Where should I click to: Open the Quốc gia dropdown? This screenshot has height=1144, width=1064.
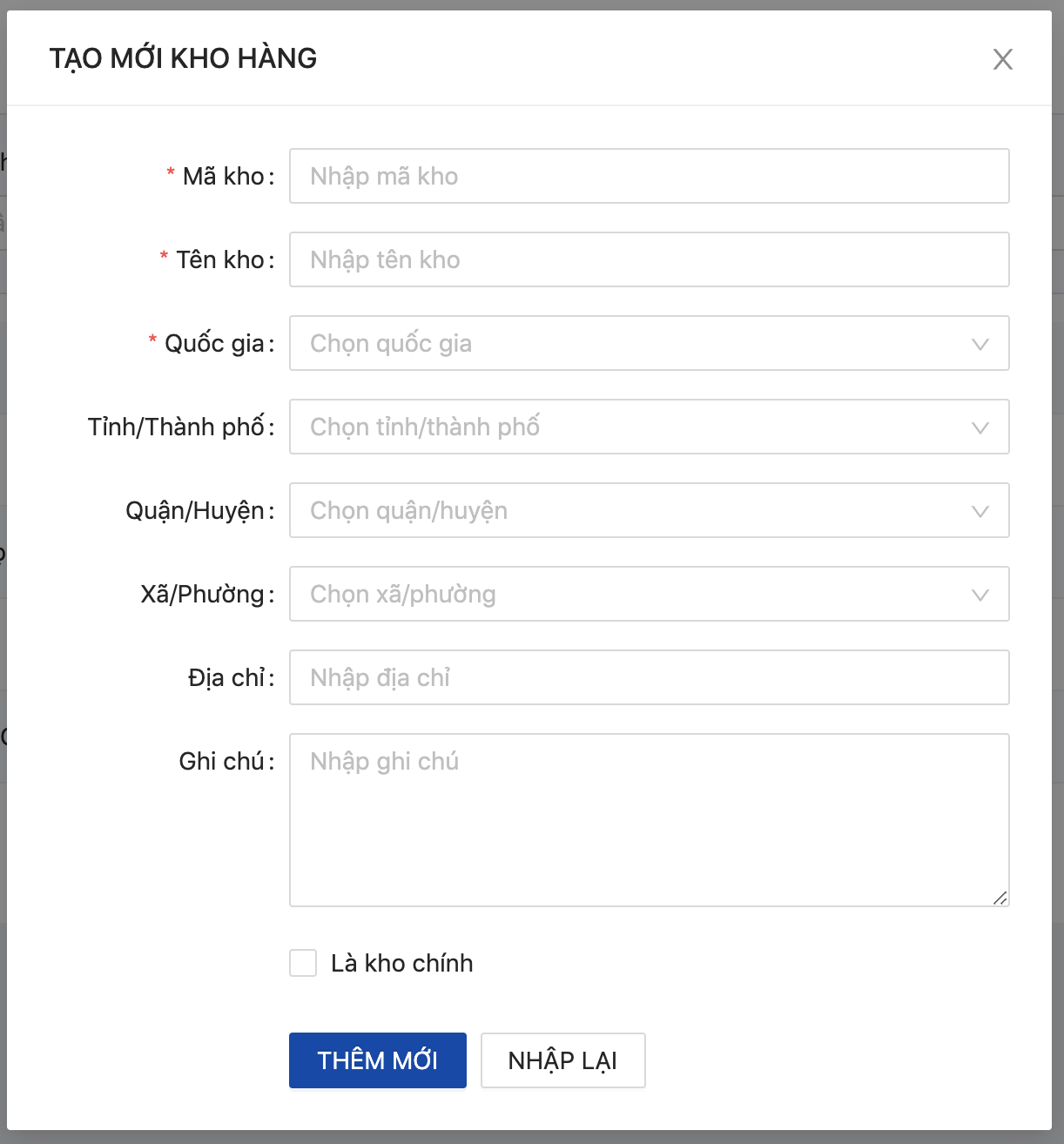(x=636, y=343)
